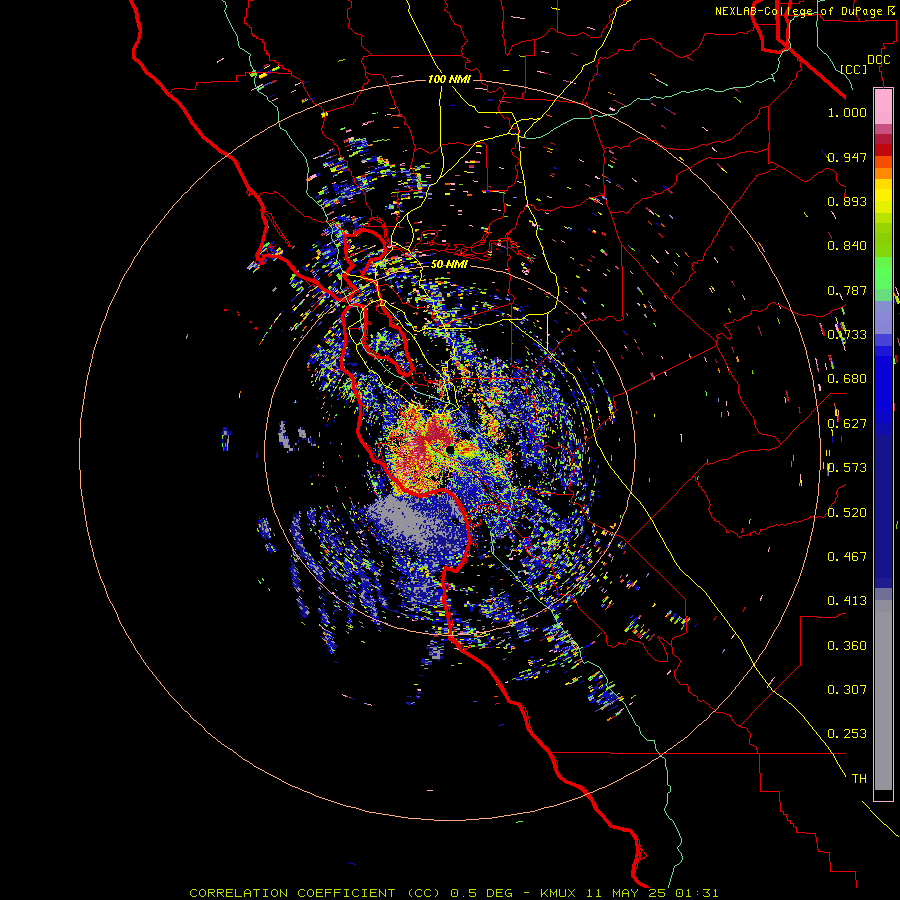Select the pink band of the color scale
This screenshot has width=900, height=900.
pyautogui.click(x=883, y=107)
